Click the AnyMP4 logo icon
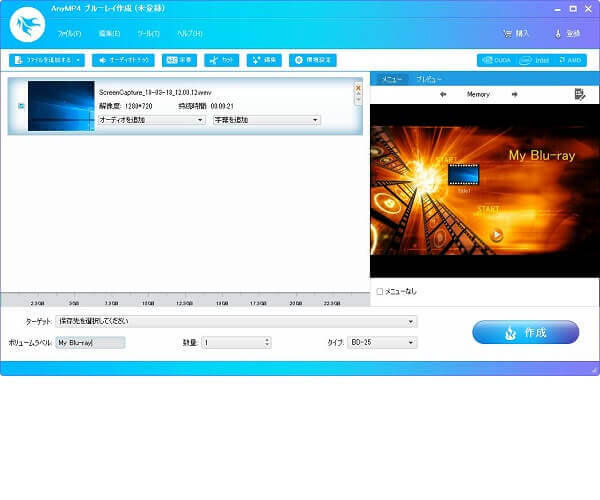The width and height of the screenshot is (600, 500). (27, 24)
